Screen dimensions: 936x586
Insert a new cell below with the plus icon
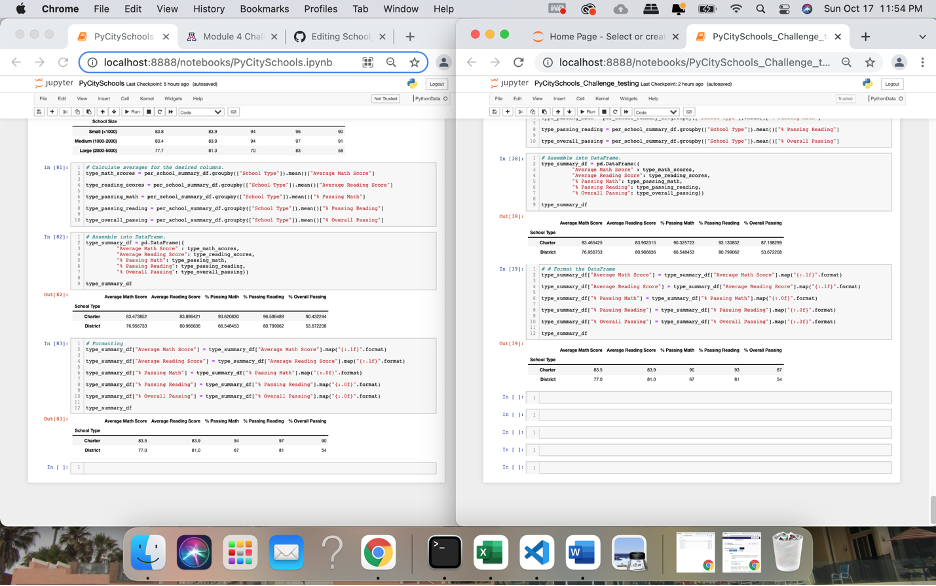pos(52,112)
